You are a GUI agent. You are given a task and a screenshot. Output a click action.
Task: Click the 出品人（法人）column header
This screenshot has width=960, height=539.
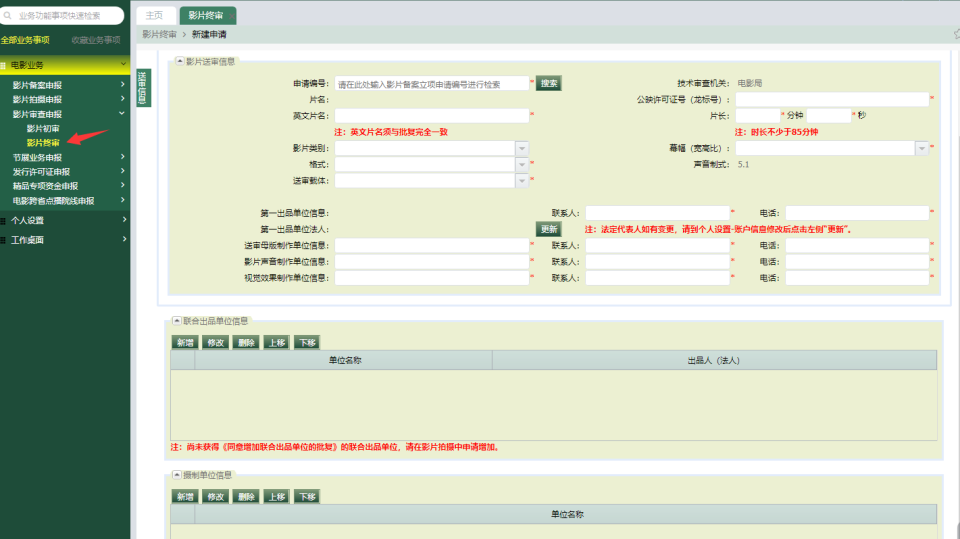pyautogui.click(x=714, y=360)
